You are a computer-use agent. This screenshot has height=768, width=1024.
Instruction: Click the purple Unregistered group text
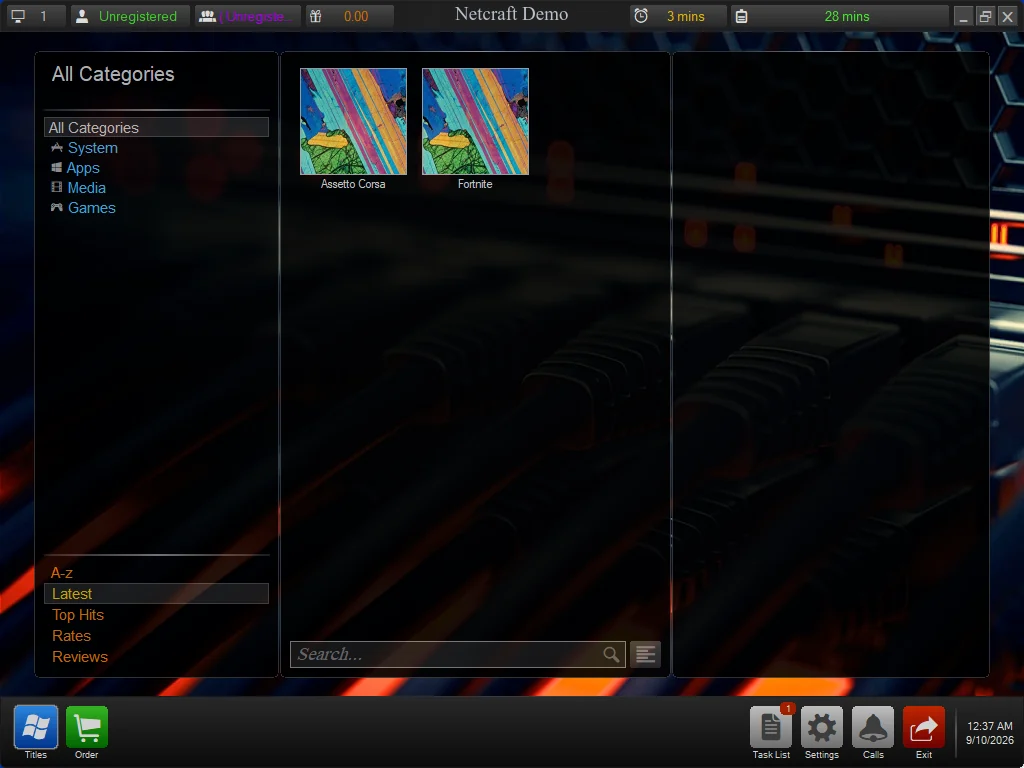(256, 16)
